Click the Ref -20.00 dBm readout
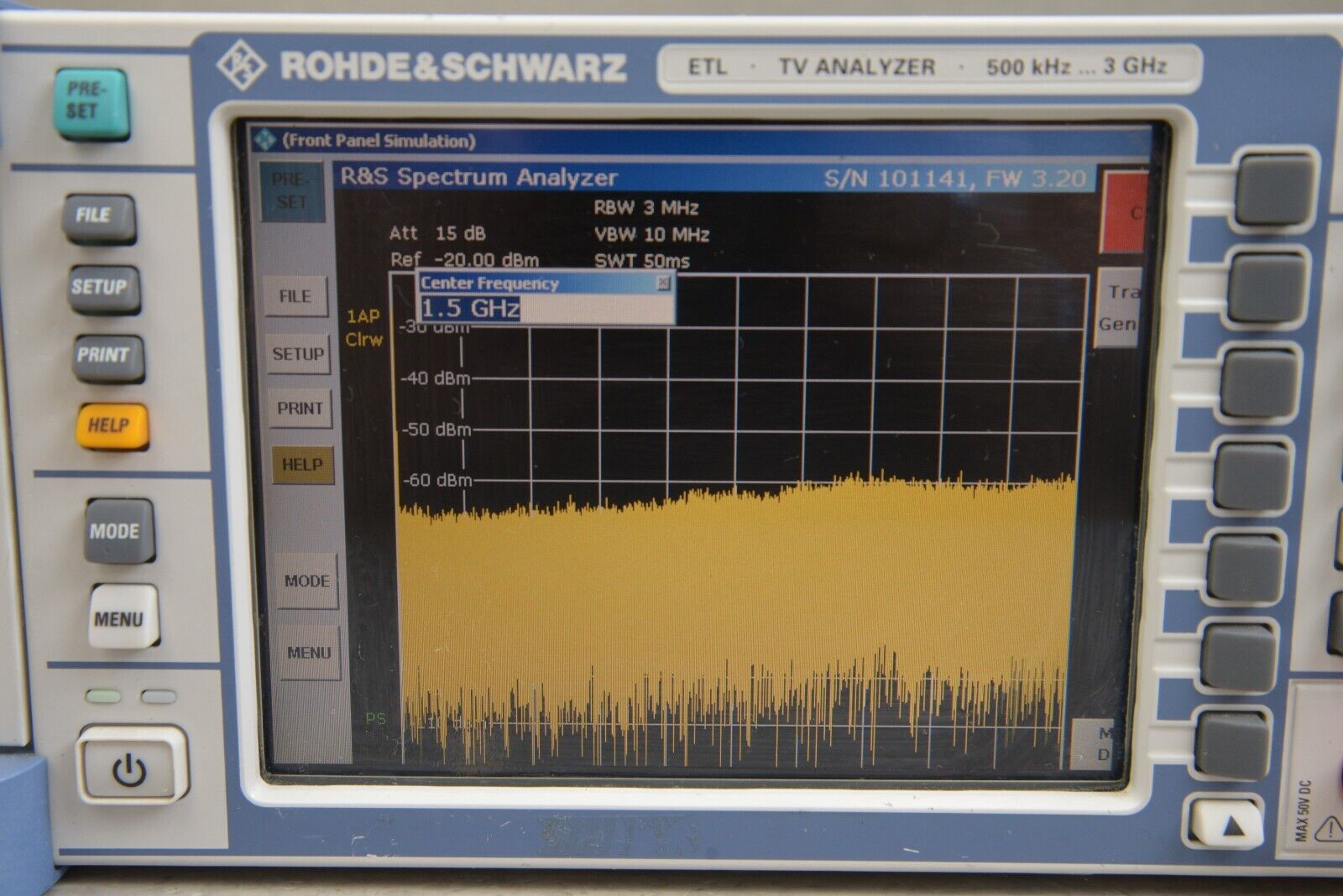 point(465,259)
